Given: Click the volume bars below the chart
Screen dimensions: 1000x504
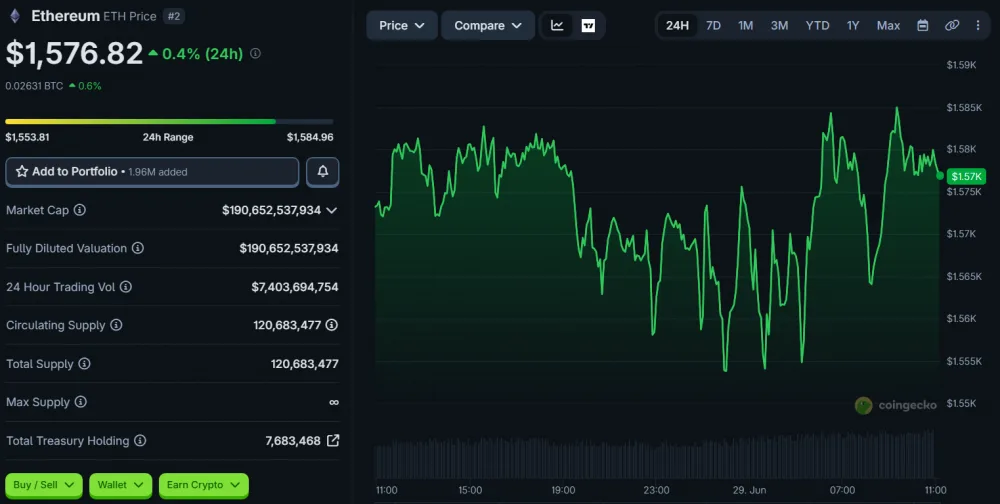Looking at the screenshot, I should coord(657,454).
